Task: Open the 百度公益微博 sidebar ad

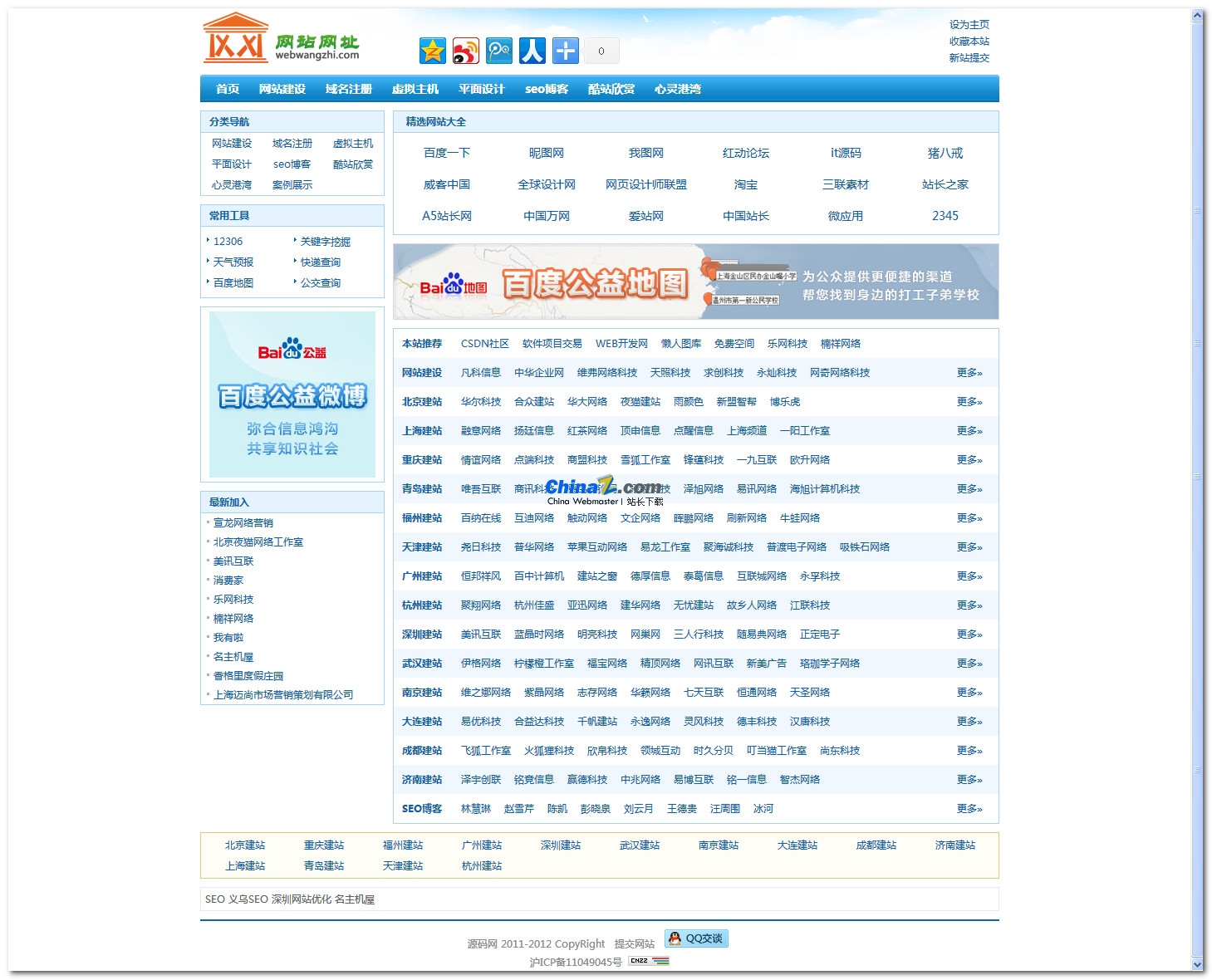Action: click(292, 394)
